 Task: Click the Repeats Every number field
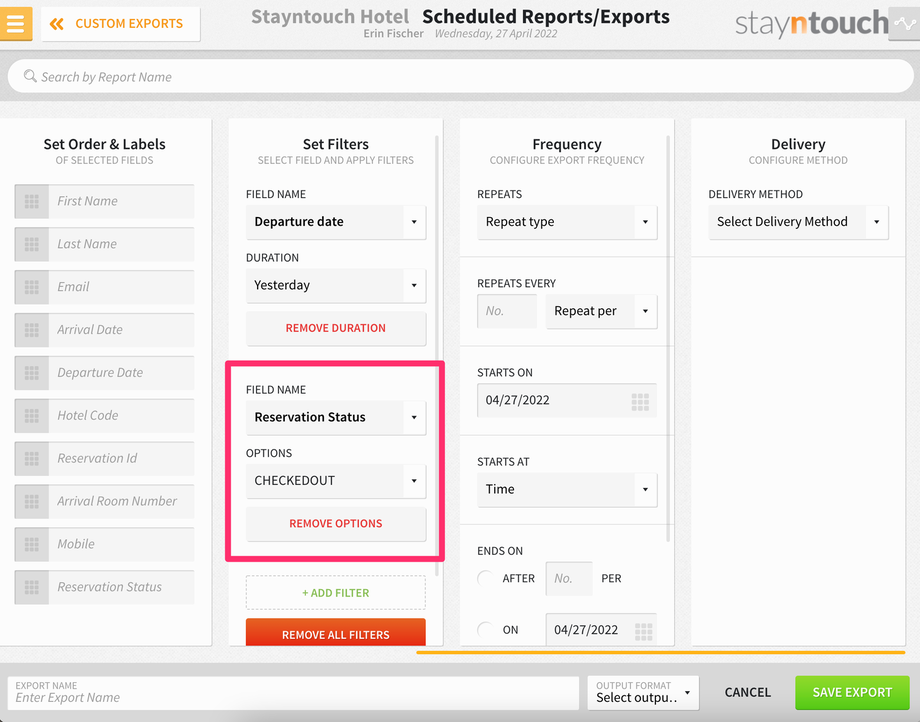507,311
